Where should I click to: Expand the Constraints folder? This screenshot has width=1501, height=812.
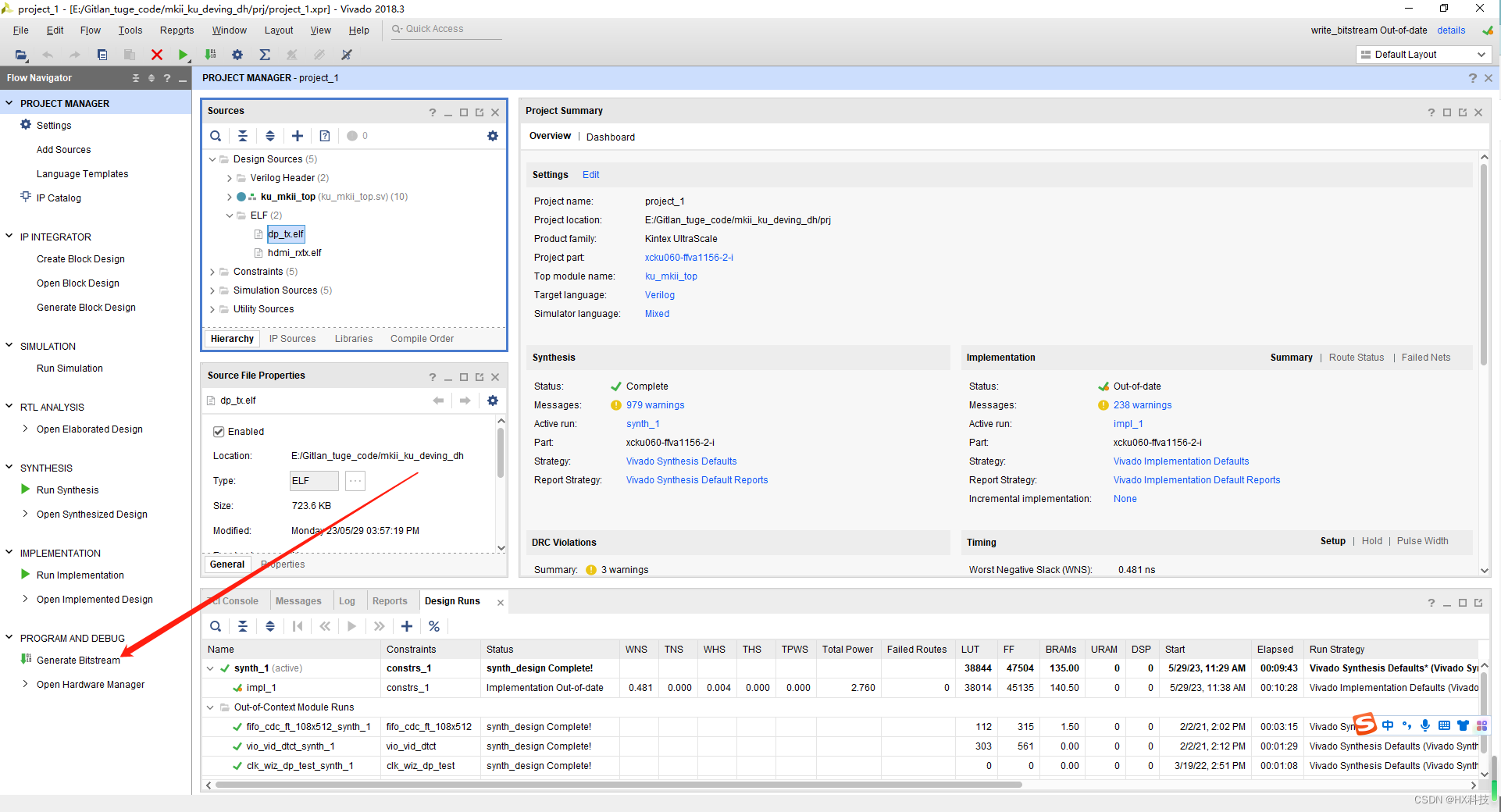click(x=212, y=272)
